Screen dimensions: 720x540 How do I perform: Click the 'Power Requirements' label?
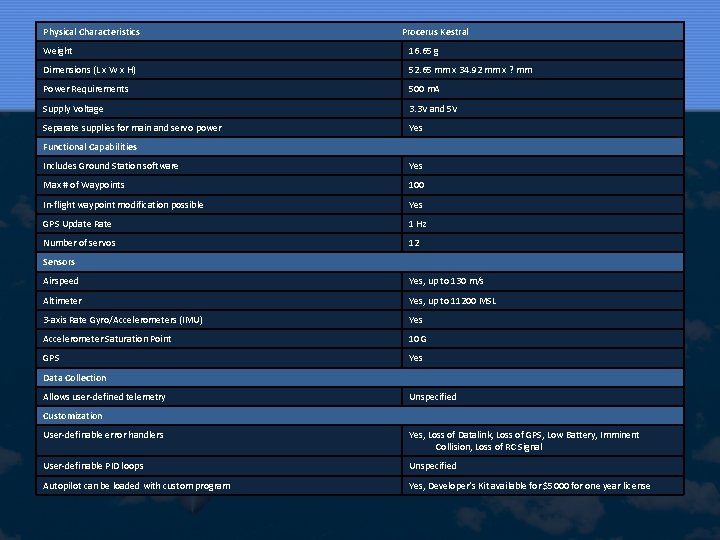point(86,89)
